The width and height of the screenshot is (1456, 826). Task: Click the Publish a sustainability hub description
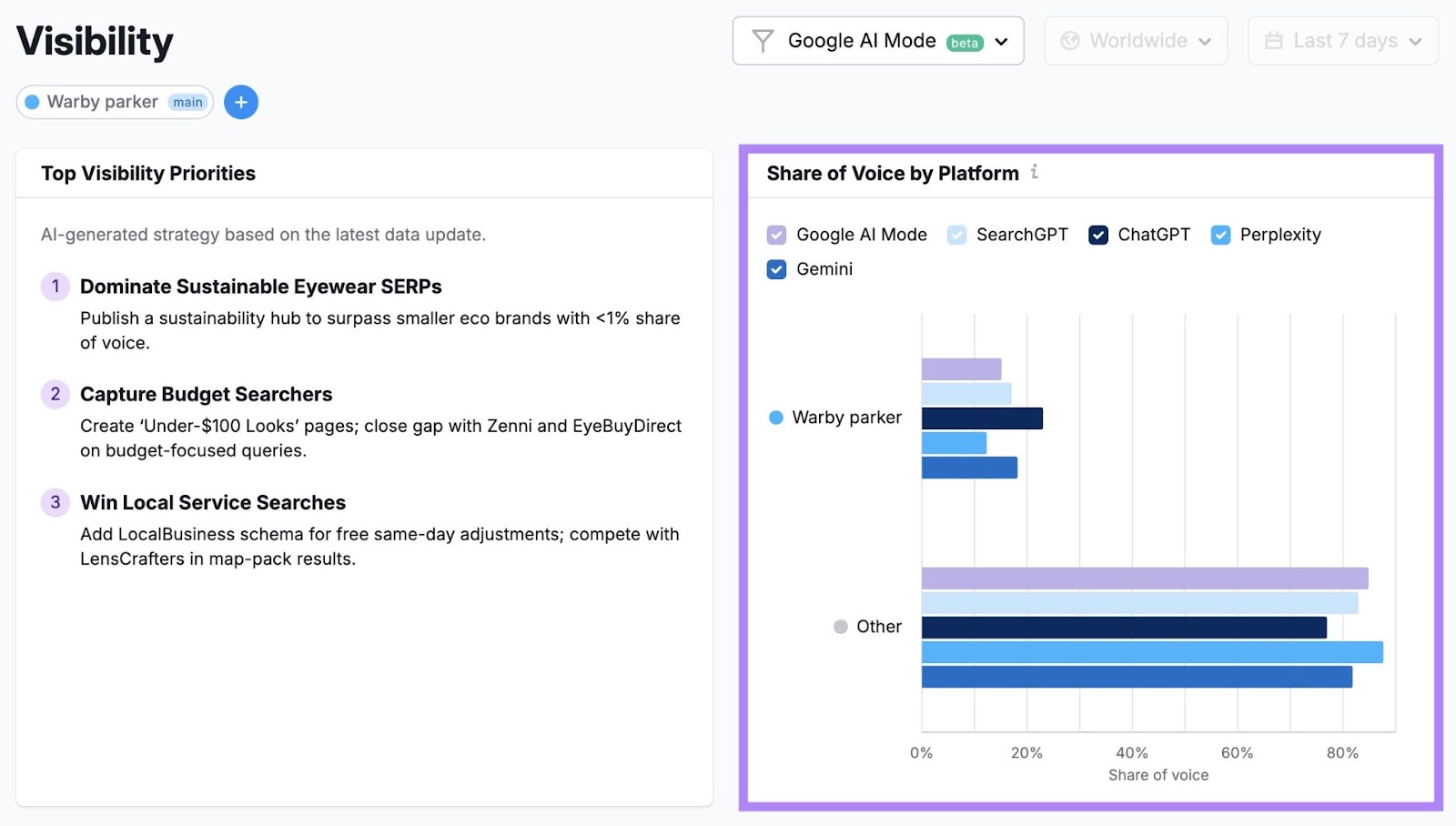point(380,330)
